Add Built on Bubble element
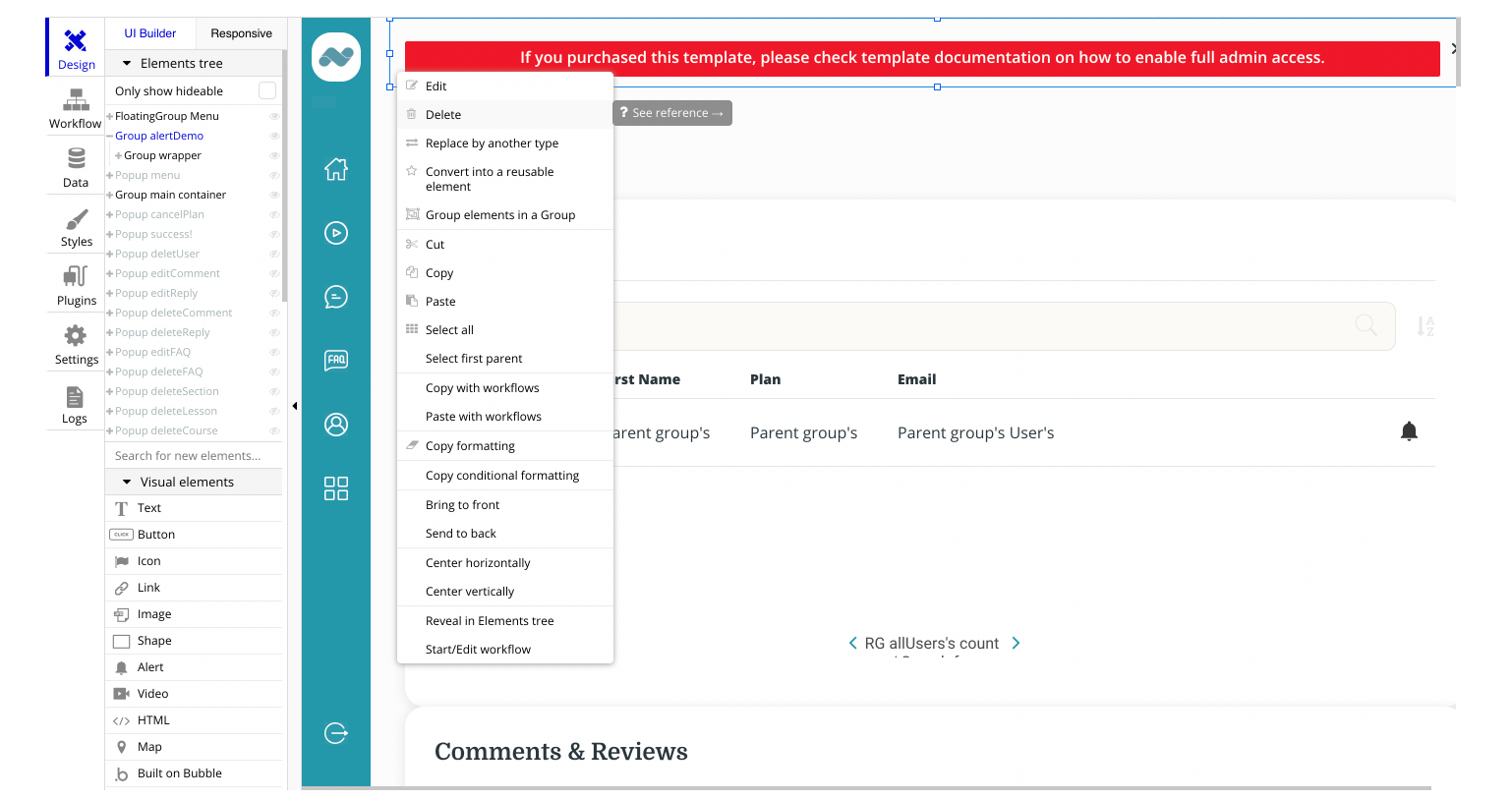 194,773
